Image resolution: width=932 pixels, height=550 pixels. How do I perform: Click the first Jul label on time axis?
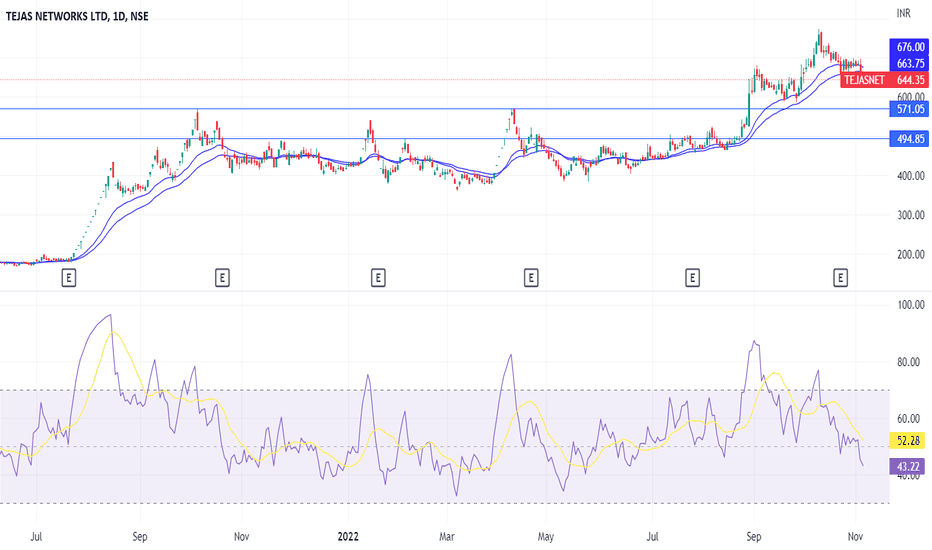click(36, 536)
